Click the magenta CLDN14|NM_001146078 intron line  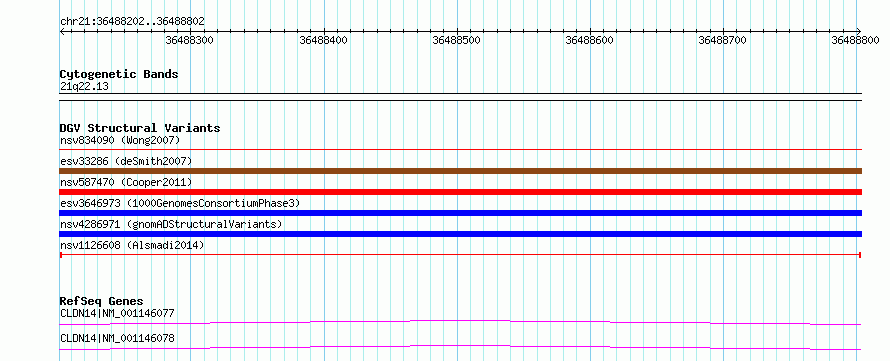pyautogui.click(x=461, y=347)
